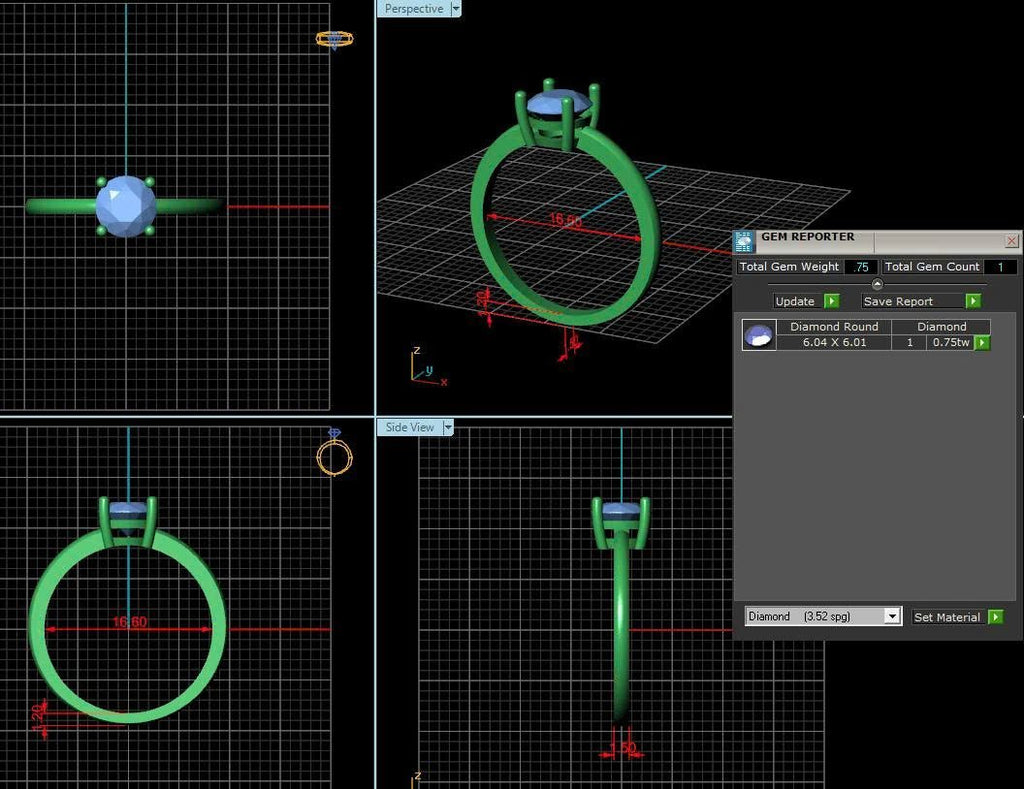1024x789 pixels.
Task: Click the green arrow beside Save Report
Action: 973,301
